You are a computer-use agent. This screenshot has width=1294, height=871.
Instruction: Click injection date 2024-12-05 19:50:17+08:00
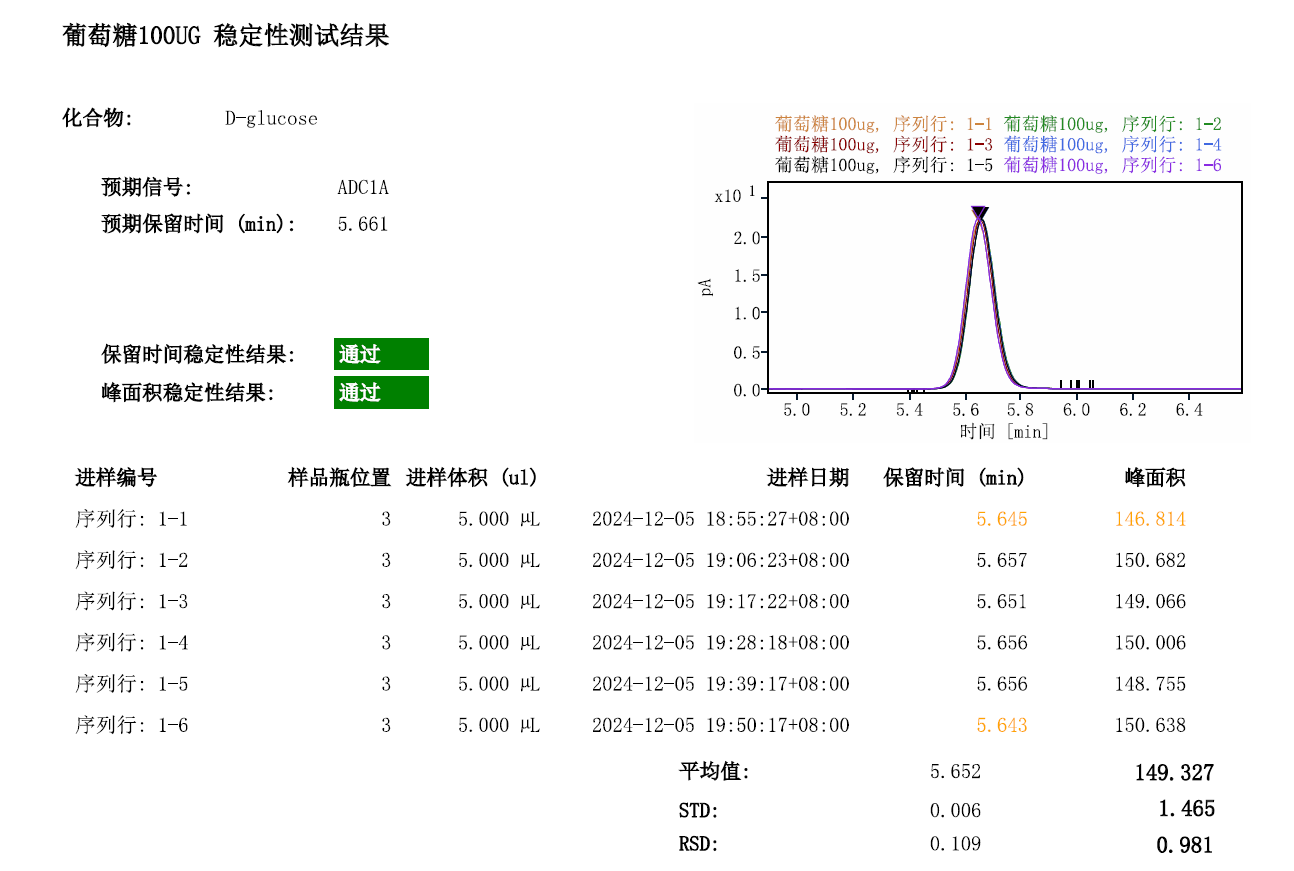click(721, 725)
